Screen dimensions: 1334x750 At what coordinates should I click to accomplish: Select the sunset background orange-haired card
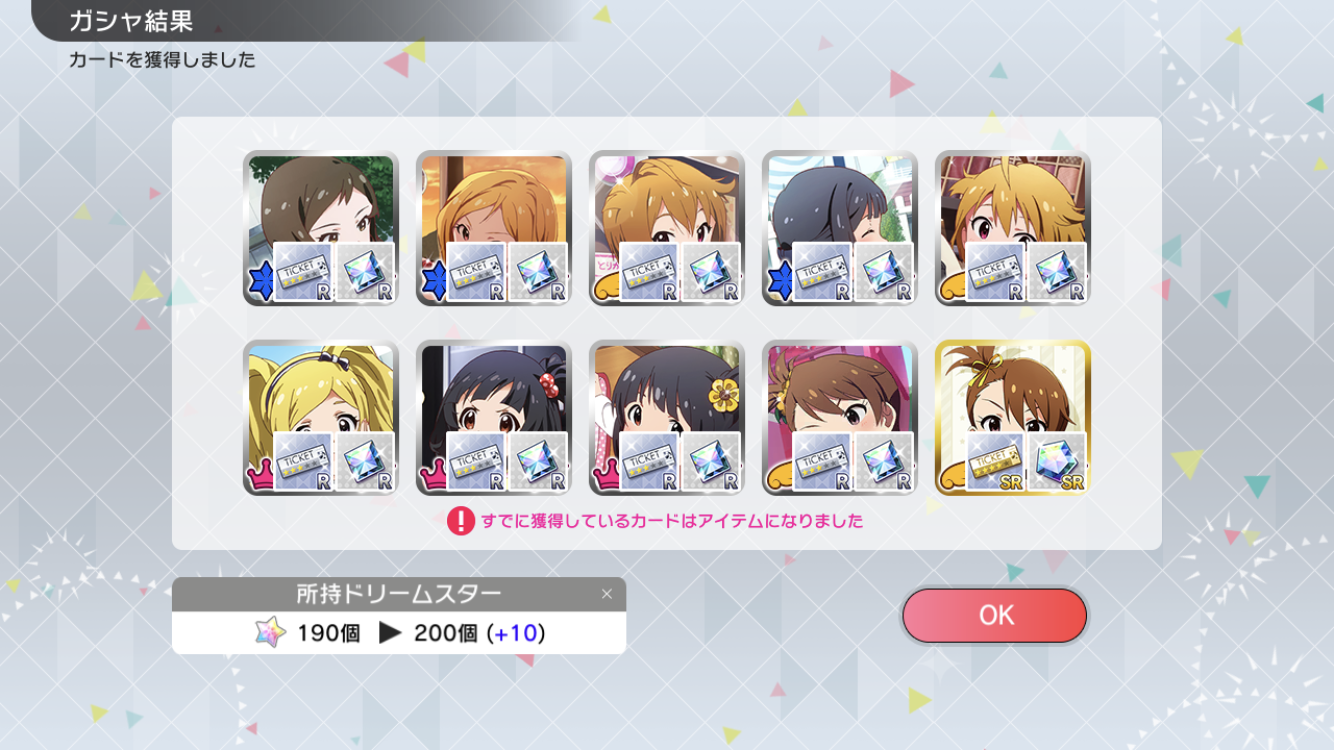[494, 228]
